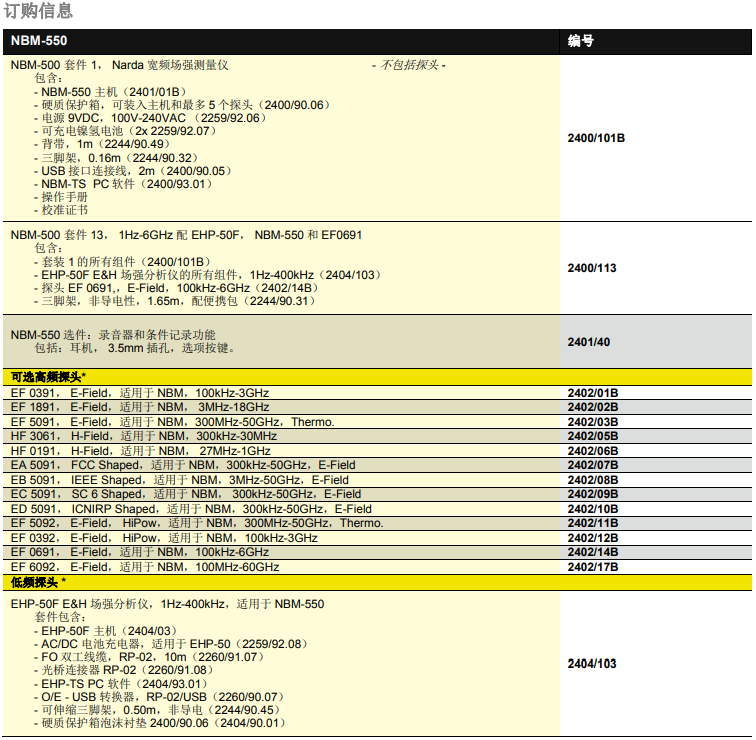Select order number 2400/101B
This screenshot has width=756, height=740.
pos(596,137)
